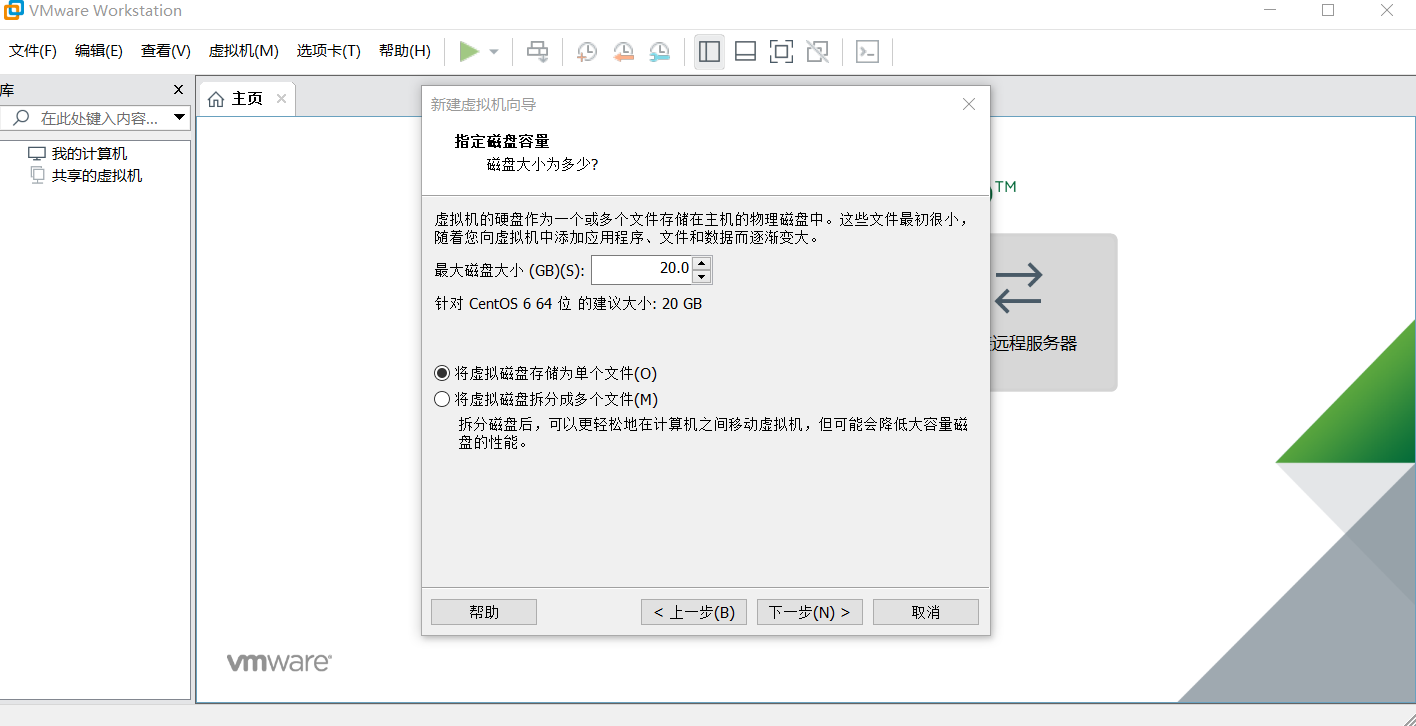Select 我的计算机 in the library tree

coord(89,154)
